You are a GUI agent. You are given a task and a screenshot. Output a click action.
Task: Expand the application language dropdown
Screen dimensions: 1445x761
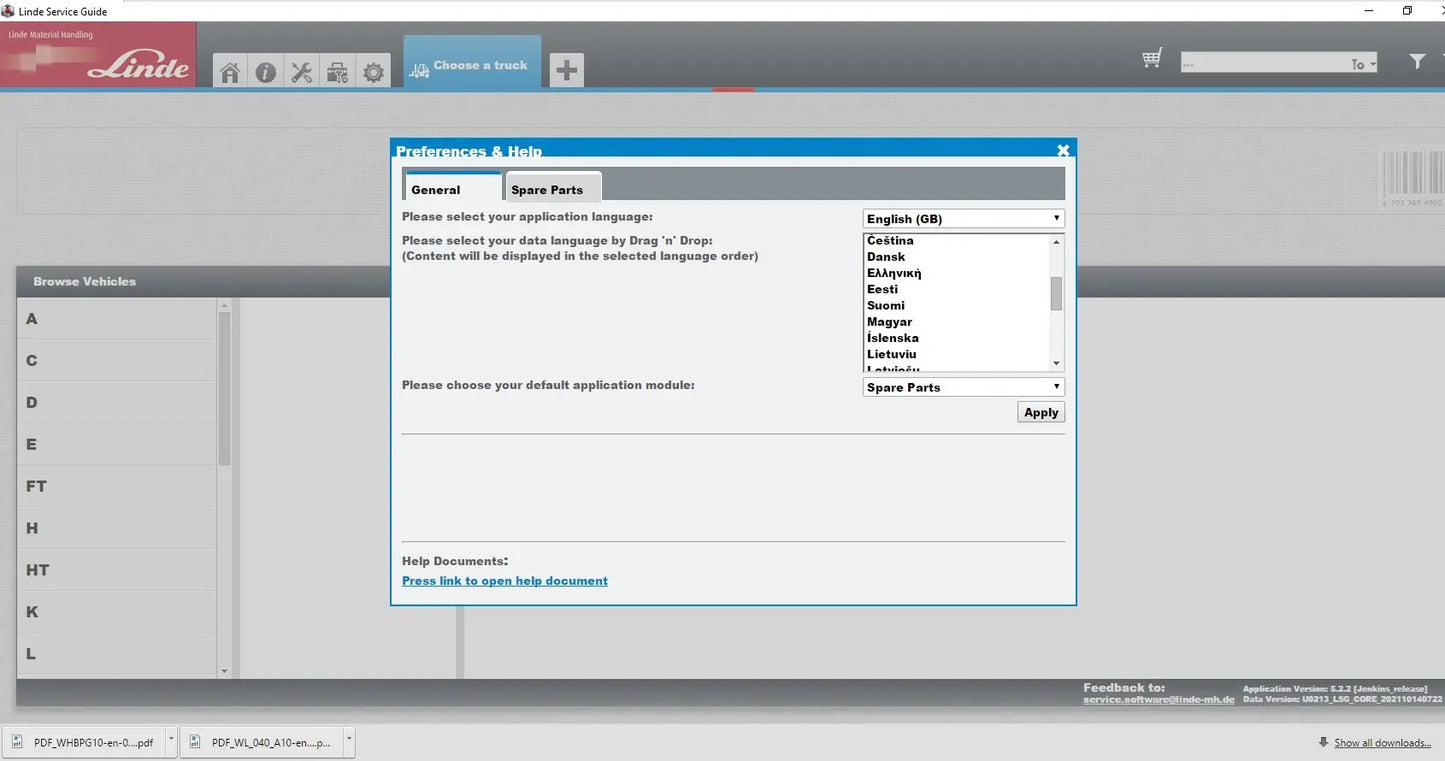click(x=963, y=219)
